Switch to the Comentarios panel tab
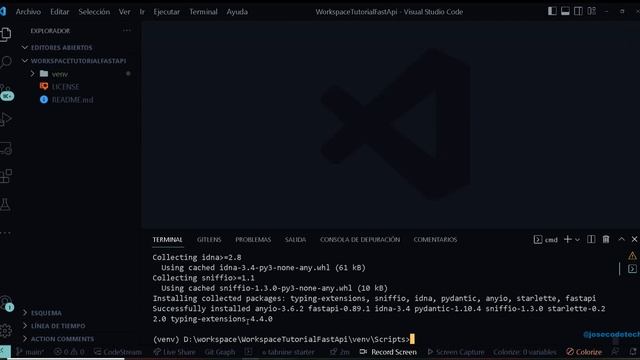This screenshot has height=360, width=640. coord(435,240)
